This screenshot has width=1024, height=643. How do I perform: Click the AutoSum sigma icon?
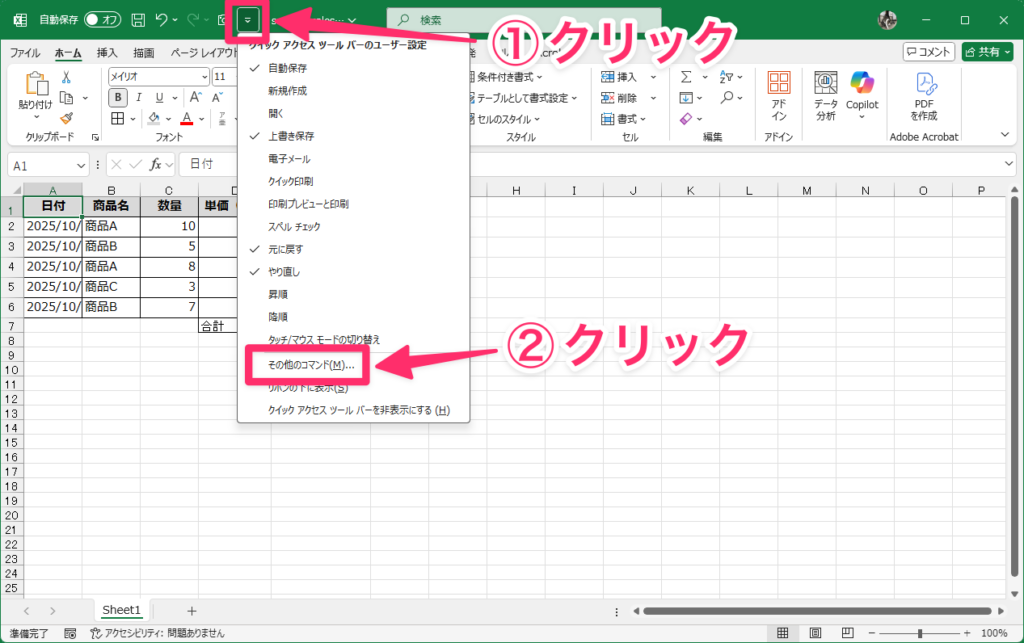686,77
